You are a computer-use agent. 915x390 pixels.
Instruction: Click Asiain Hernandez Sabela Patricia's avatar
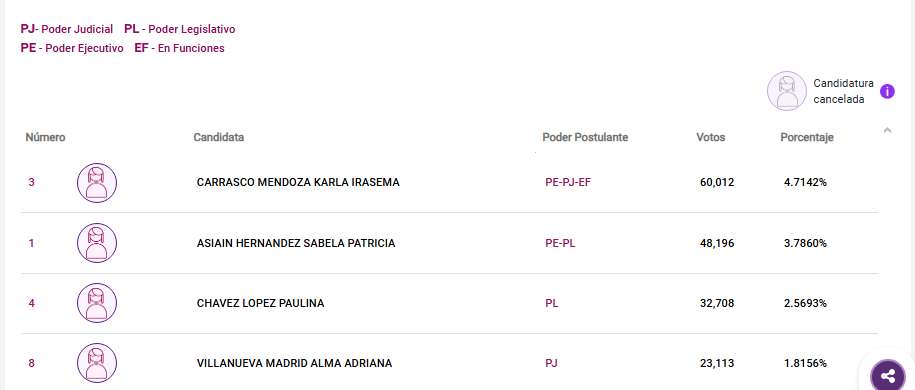click(x=97, y=243)
